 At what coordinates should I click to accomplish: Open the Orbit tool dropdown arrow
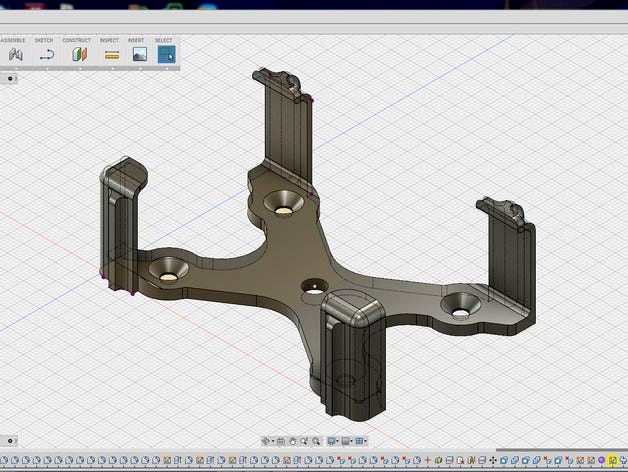click(x=273, y=441)
